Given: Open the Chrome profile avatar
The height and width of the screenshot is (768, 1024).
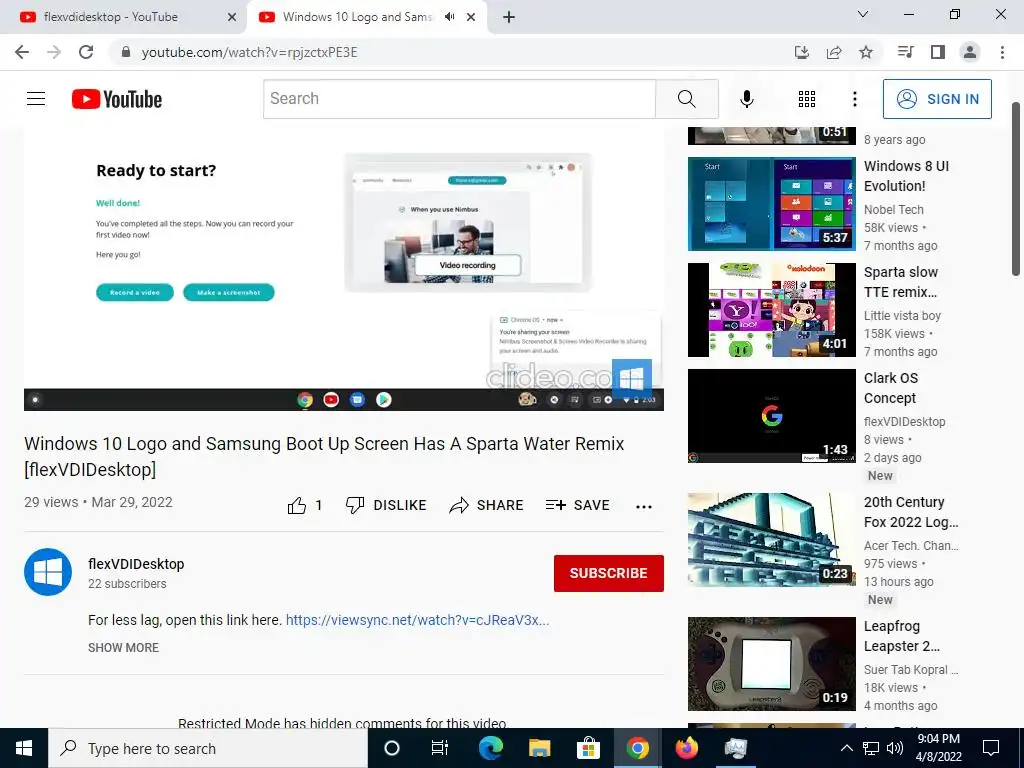Looking at the screenshot, I should tap(970, 52).
